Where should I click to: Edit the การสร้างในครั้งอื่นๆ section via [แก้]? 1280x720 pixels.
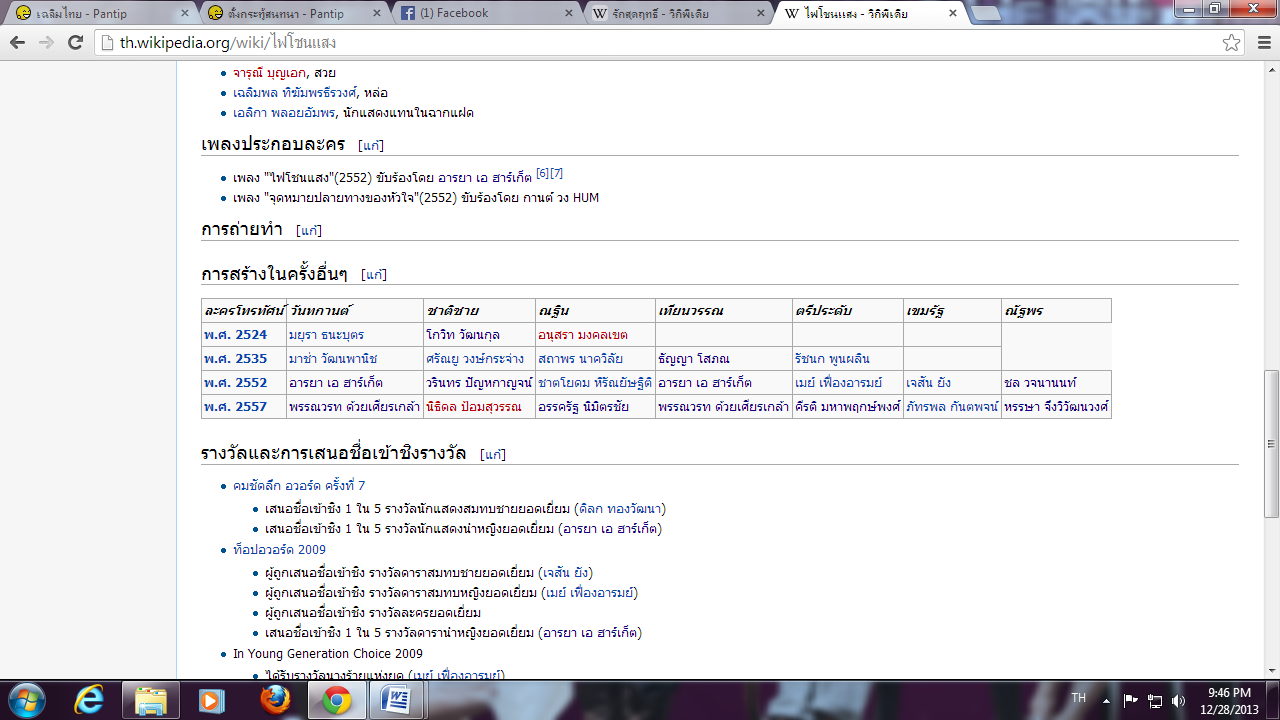[374, 274]
